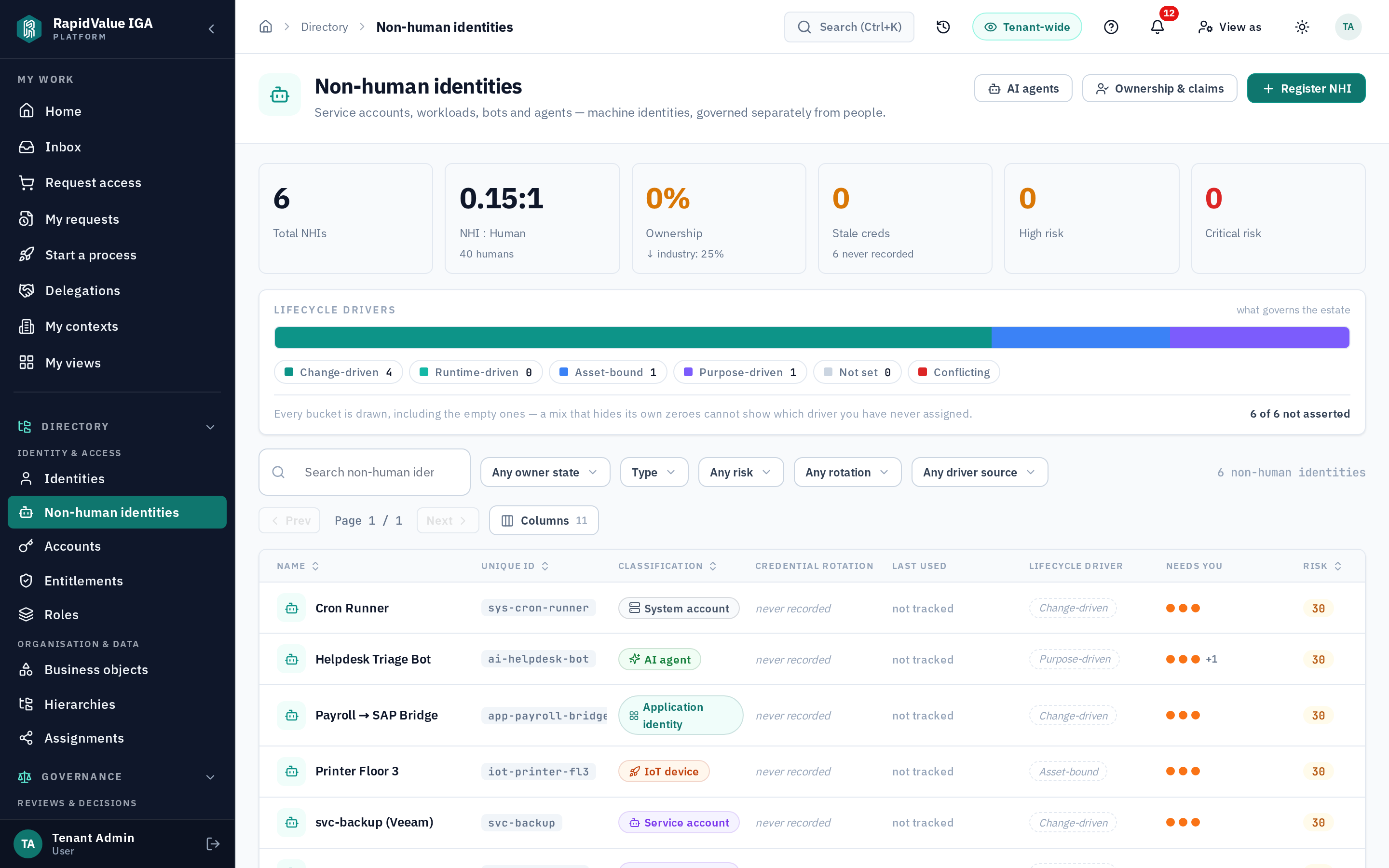Open the help question-mark icon
The height and width of the screenshot is (868, 1389).
(x=1111, y=27)
